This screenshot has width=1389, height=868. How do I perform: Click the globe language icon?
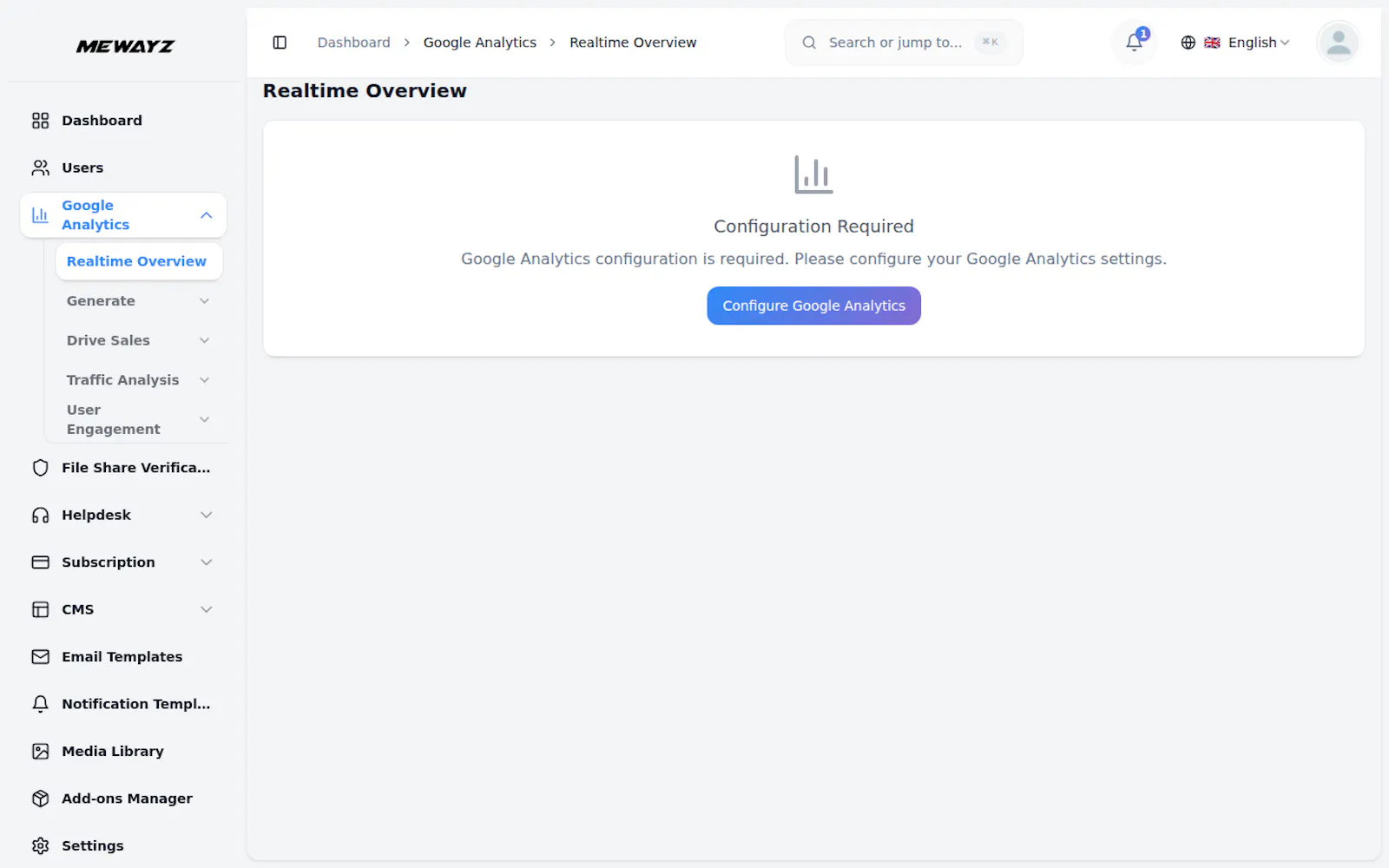pyautogui.click(x=1188, y=43)
